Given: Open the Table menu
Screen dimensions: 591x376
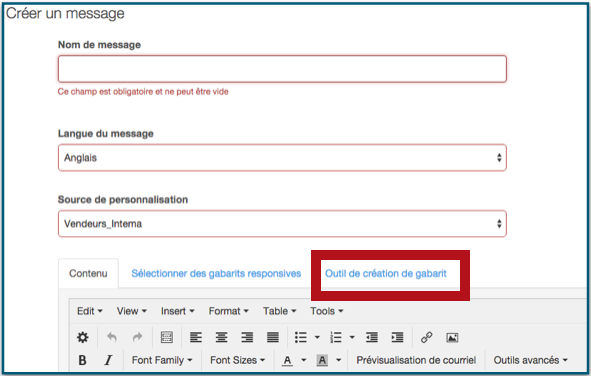Looking at the screenshot, I should tap(280, 311).
